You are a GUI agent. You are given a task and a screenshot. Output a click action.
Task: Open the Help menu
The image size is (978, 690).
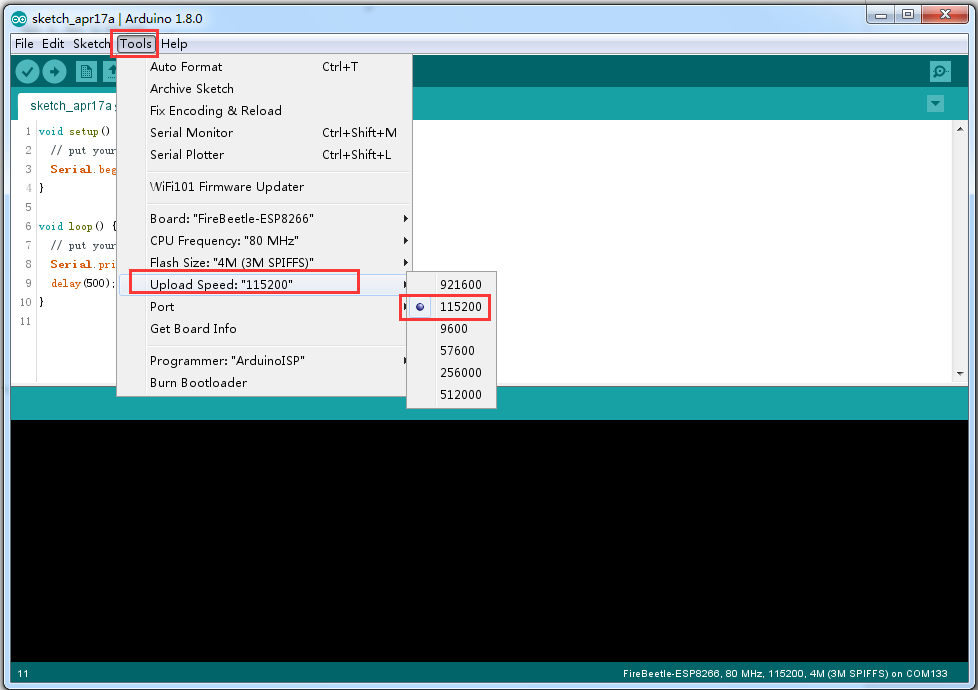coord(174,44)
